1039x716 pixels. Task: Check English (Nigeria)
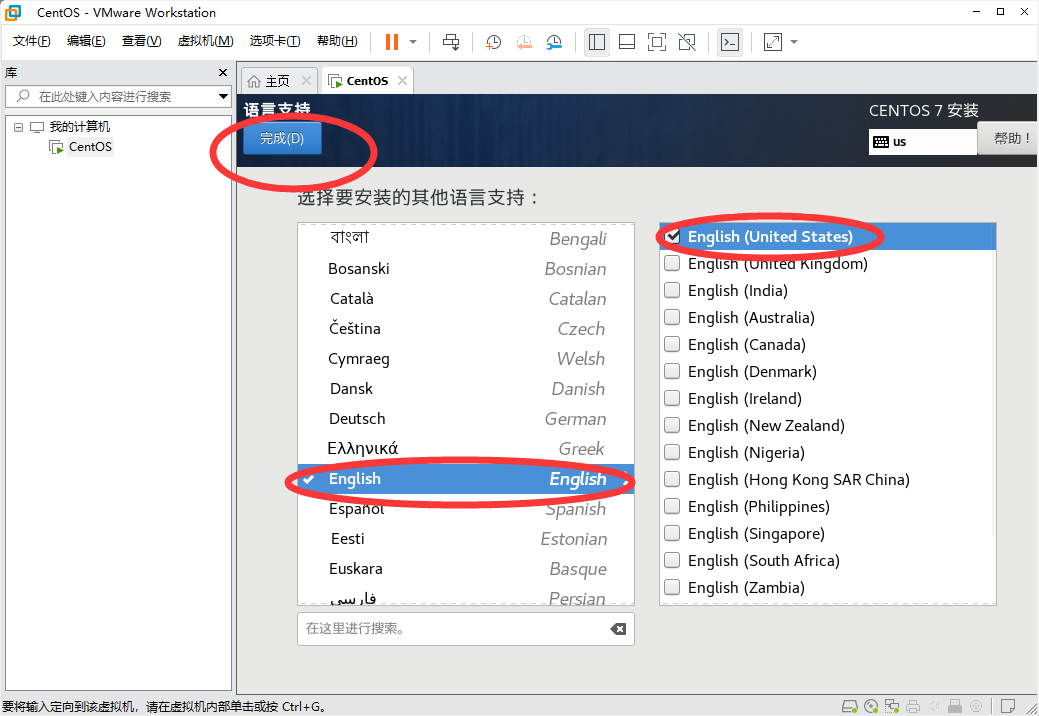point(673,452)
